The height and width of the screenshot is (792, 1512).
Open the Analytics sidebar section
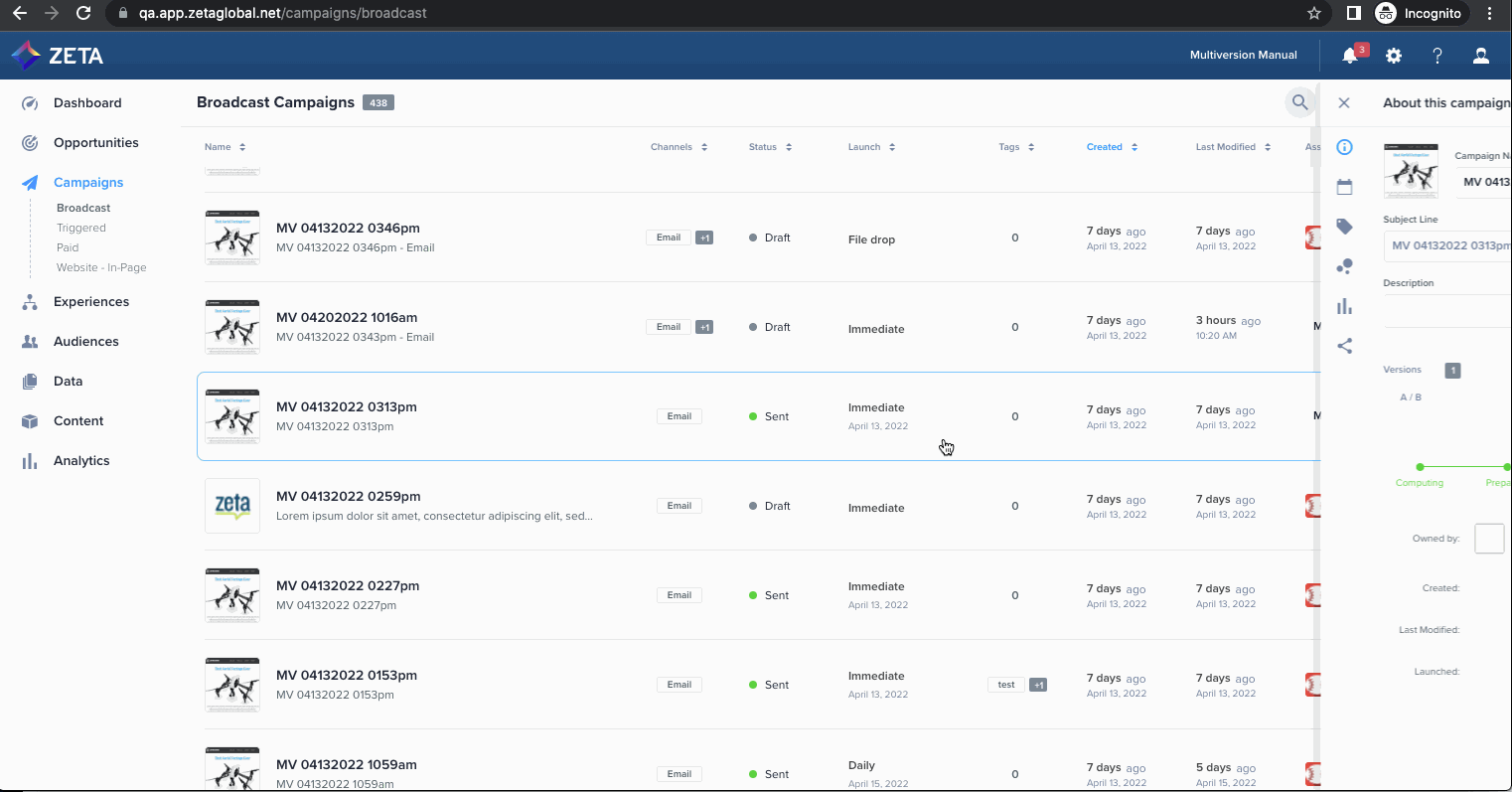click(81, 460)
